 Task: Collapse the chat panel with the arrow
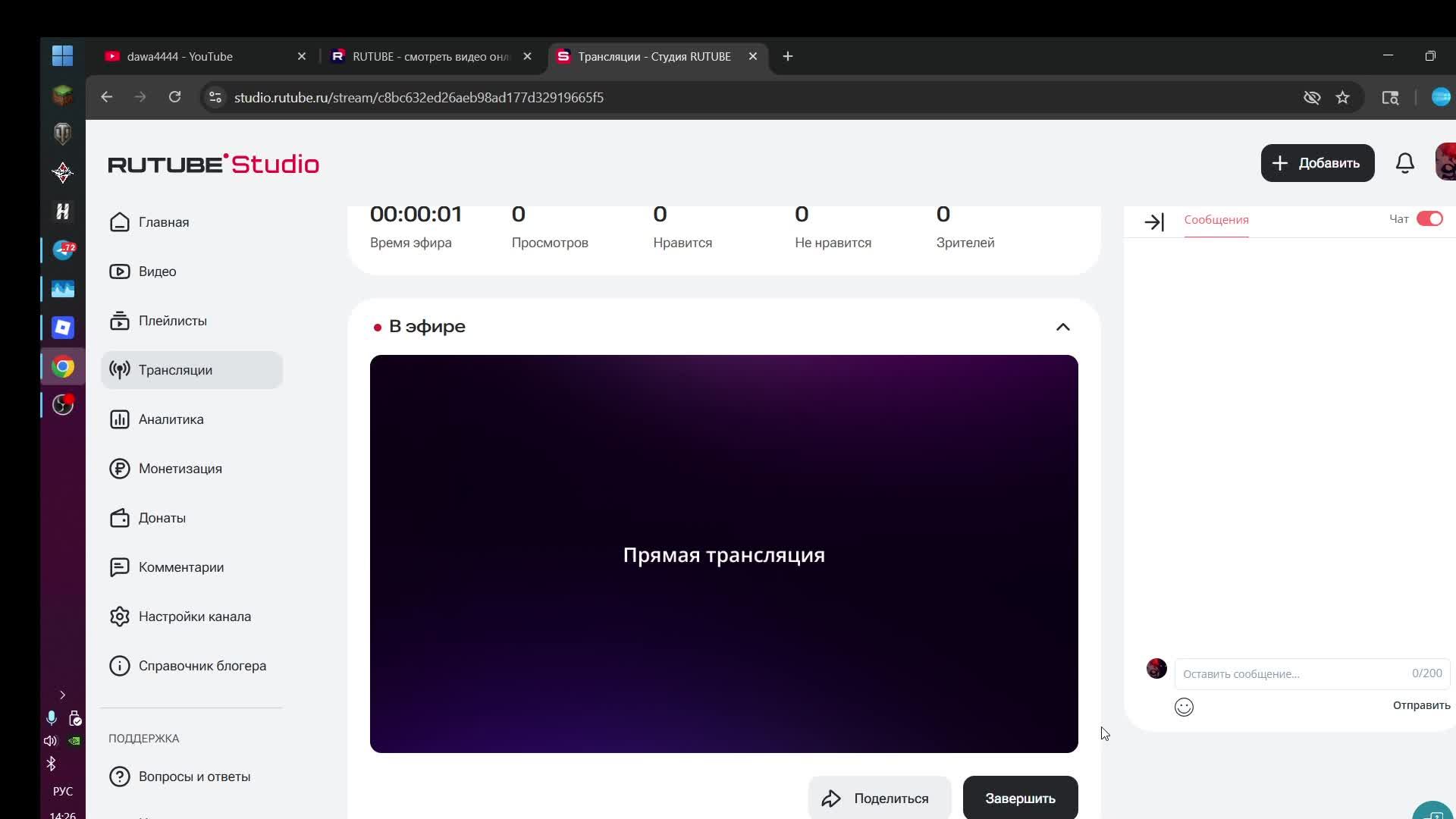tap(1154, 221)
